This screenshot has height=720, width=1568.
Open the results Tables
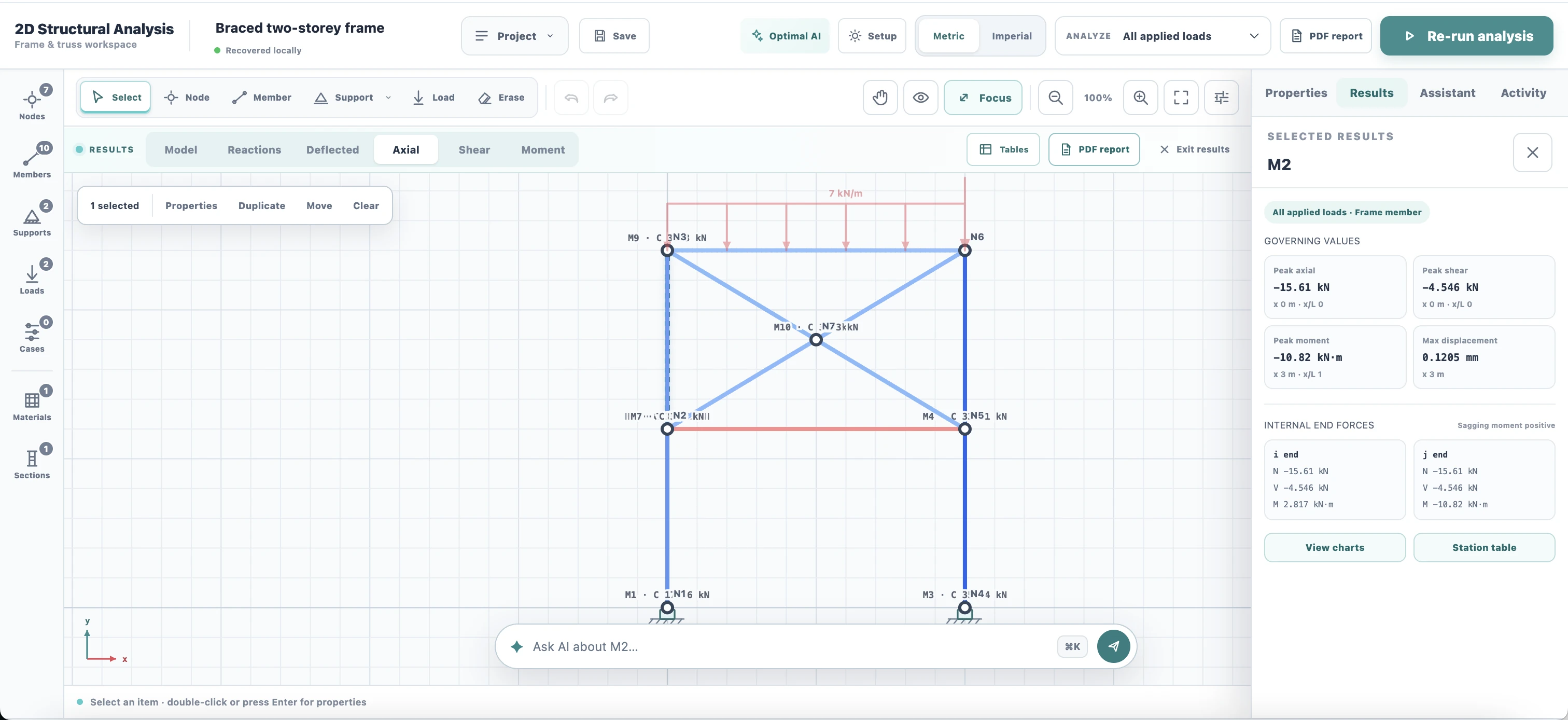click(1003, 149)
